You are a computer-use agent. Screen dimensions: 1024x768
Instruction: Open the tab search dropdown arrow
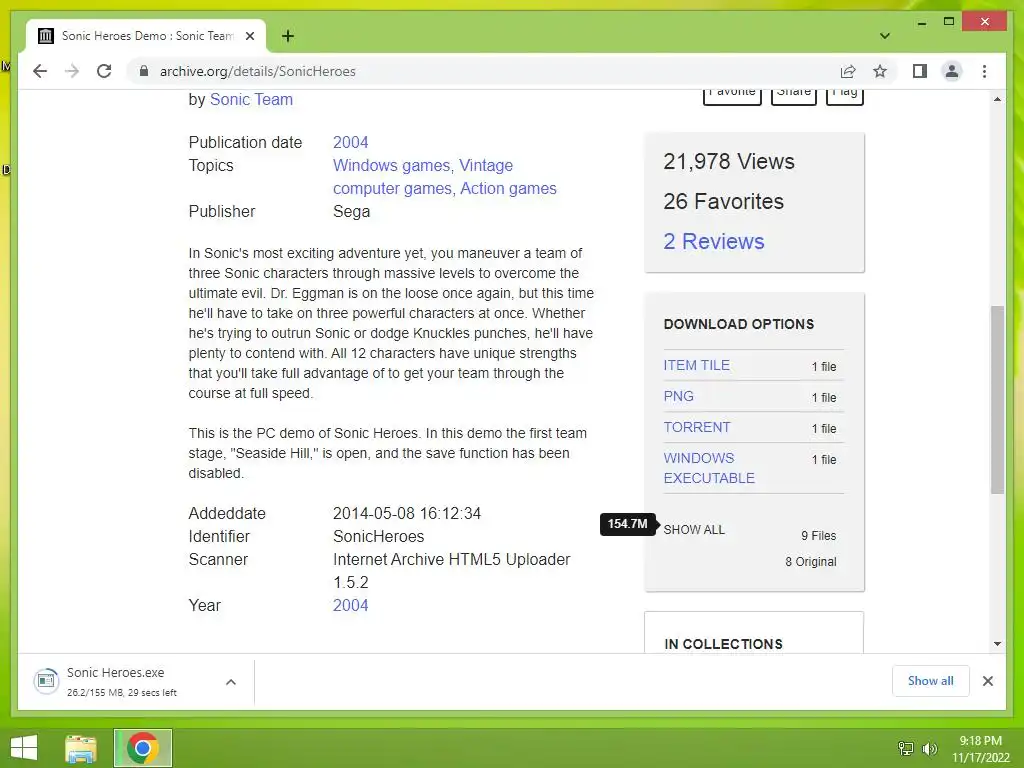click(885, 36)
